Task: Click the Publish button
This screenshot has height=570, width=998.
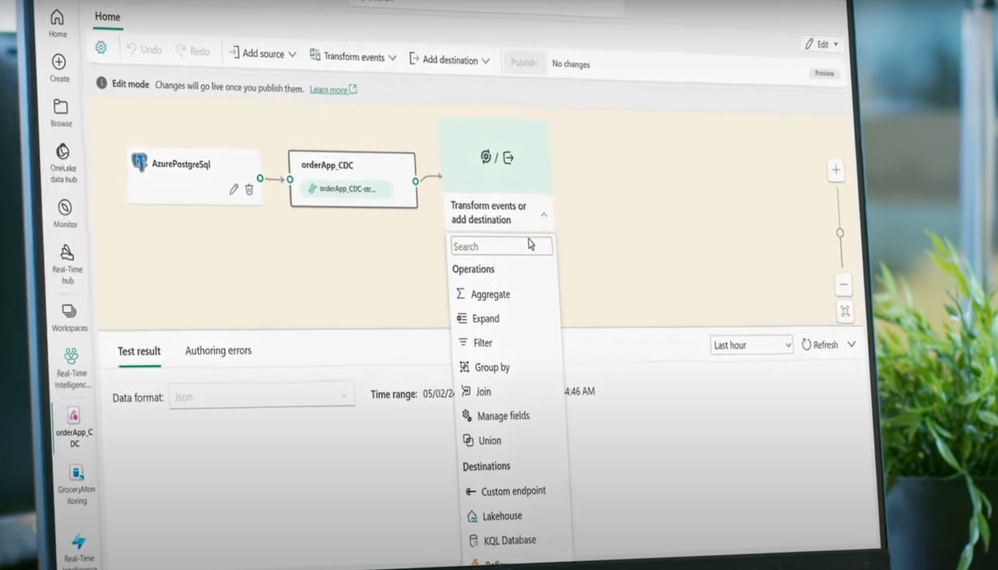Action: 523,62
